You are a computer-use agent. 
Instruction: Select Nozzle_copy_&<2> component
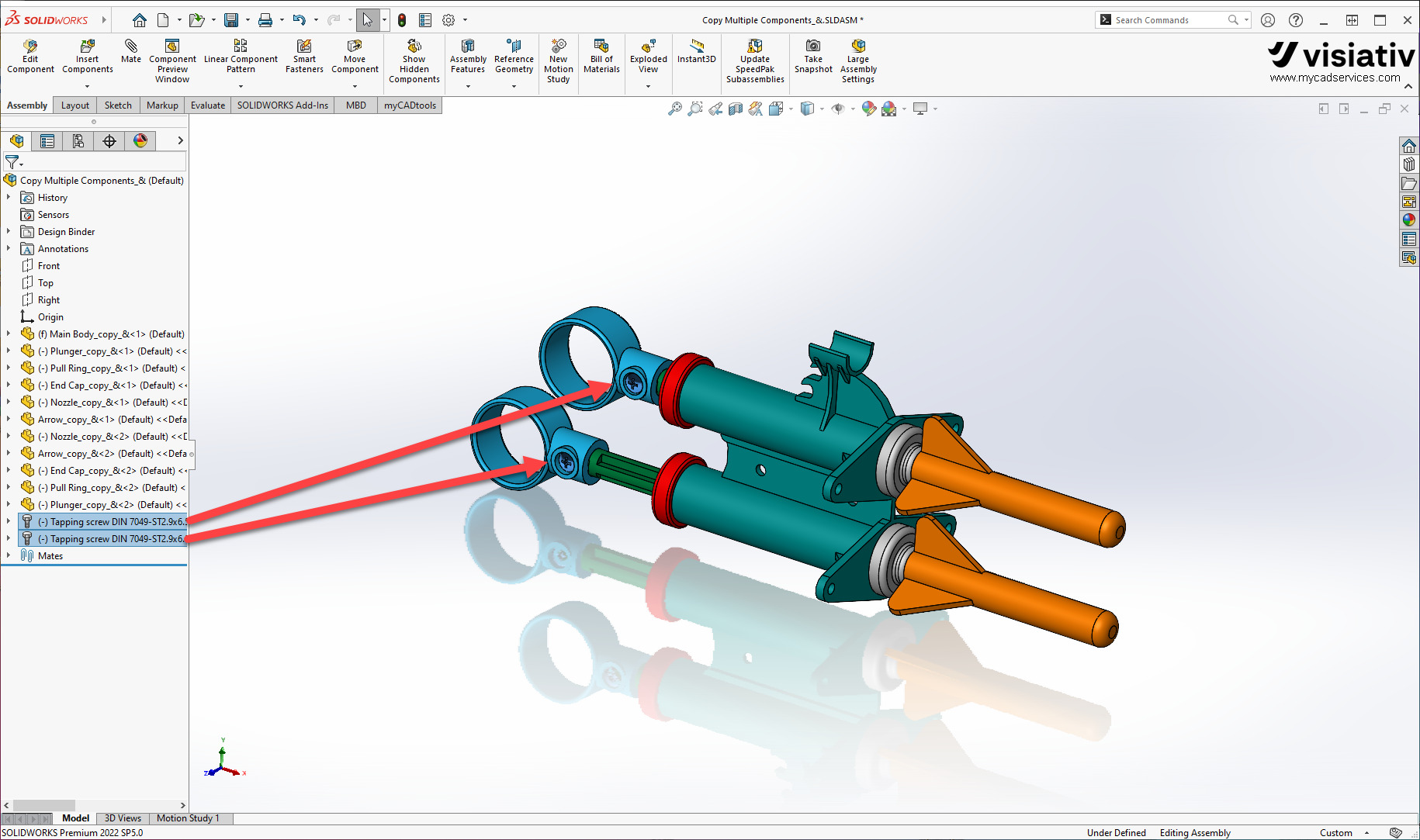[x=111, y=437]
